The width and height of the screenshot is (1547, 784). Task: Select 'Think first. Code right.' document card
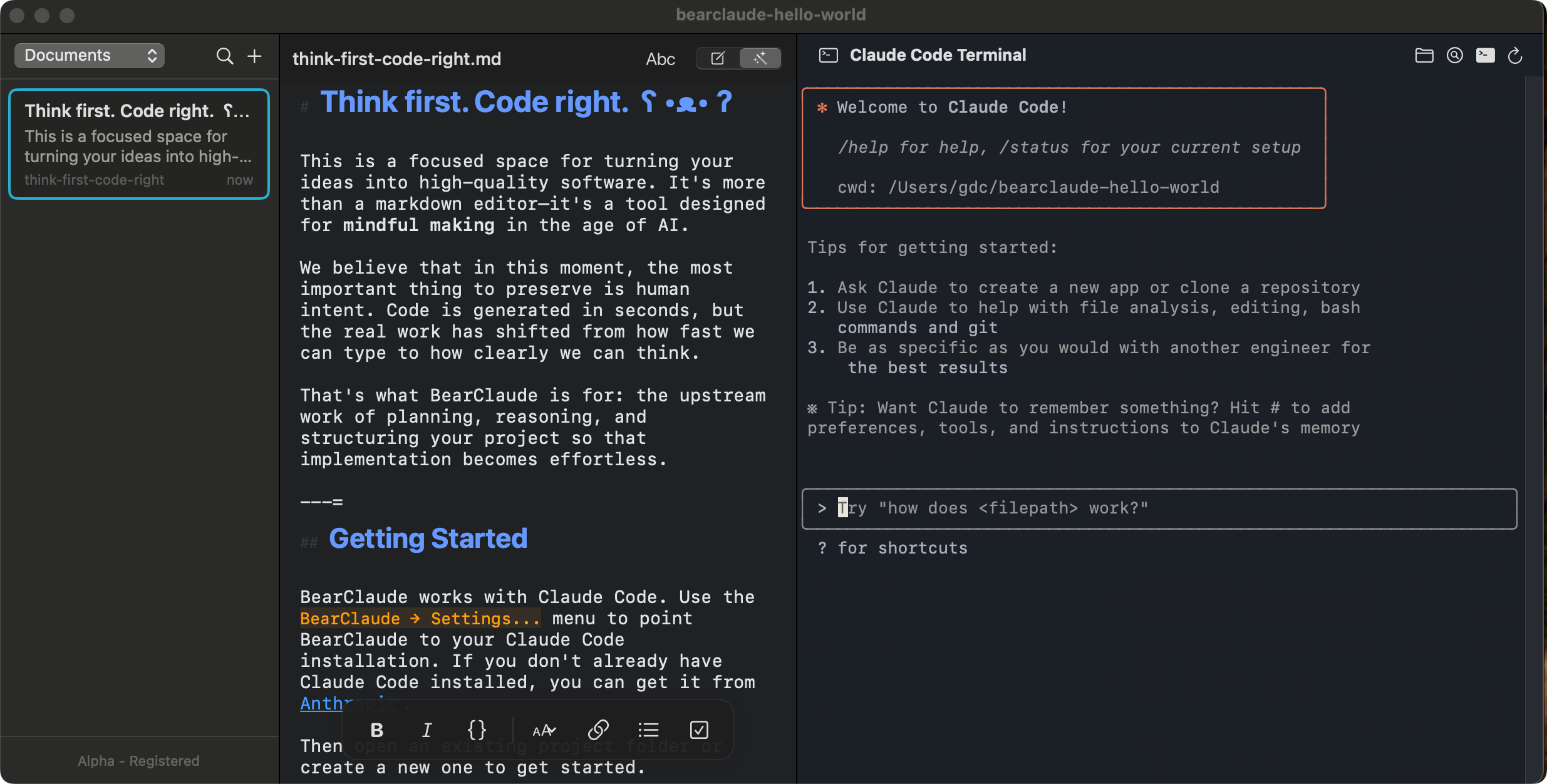coord(139,144)
